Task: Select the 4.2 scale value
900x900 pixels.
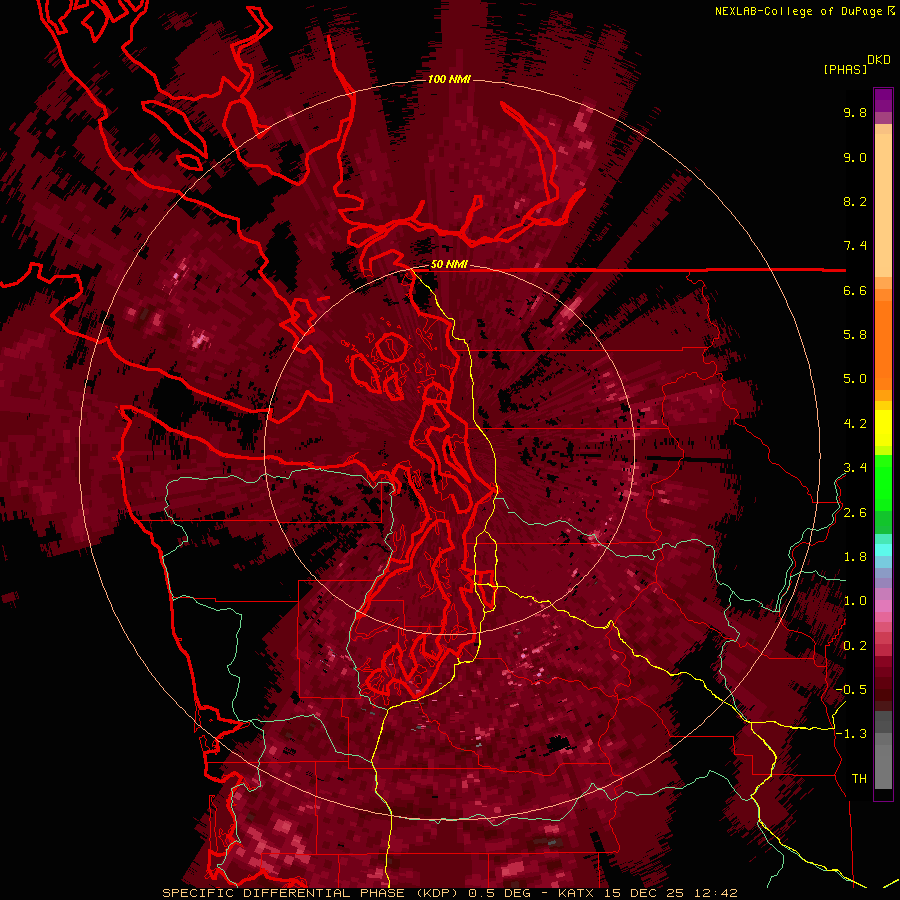Action: click(x=855, y=424)
